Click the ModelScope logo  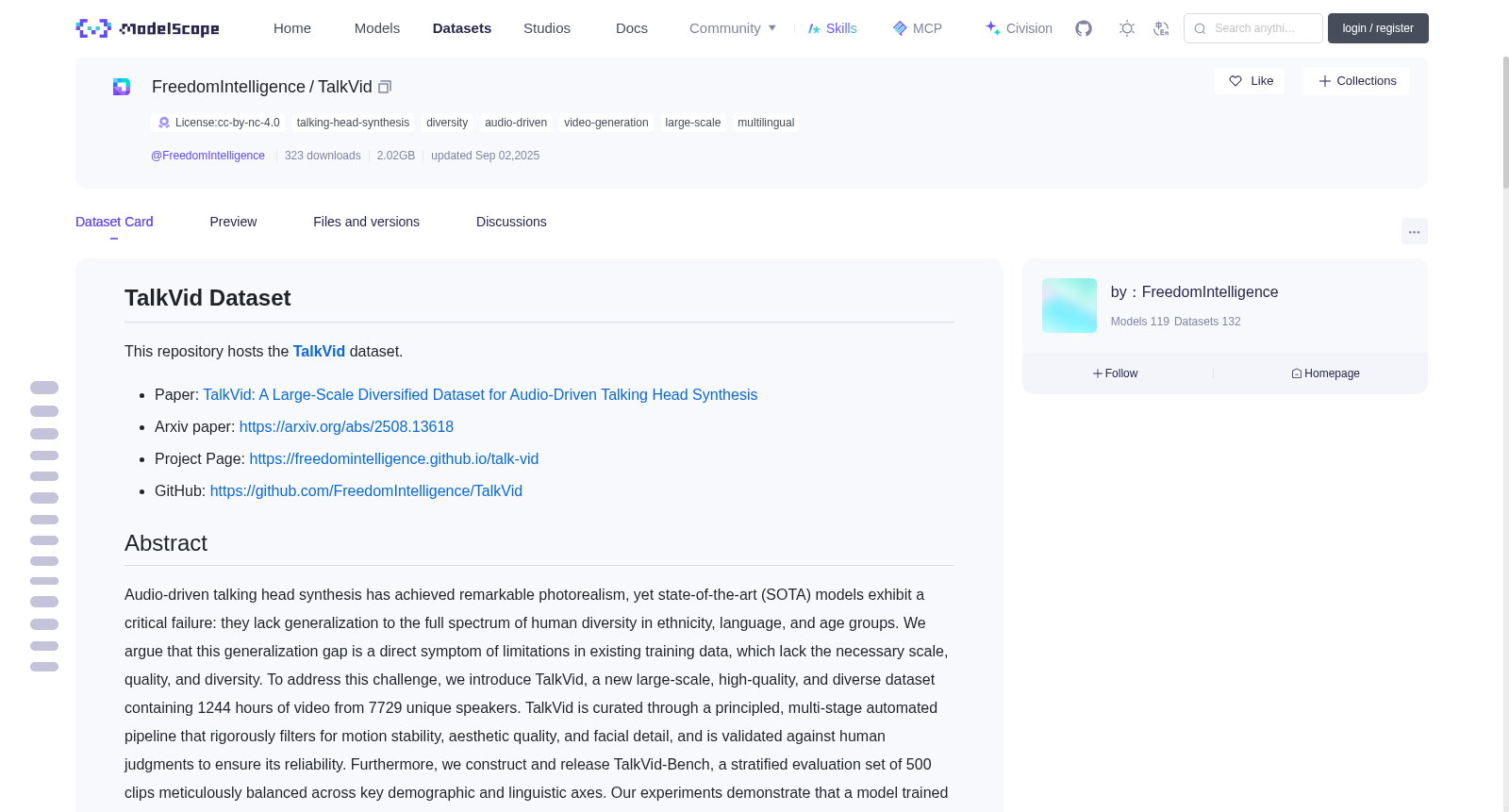147,28
